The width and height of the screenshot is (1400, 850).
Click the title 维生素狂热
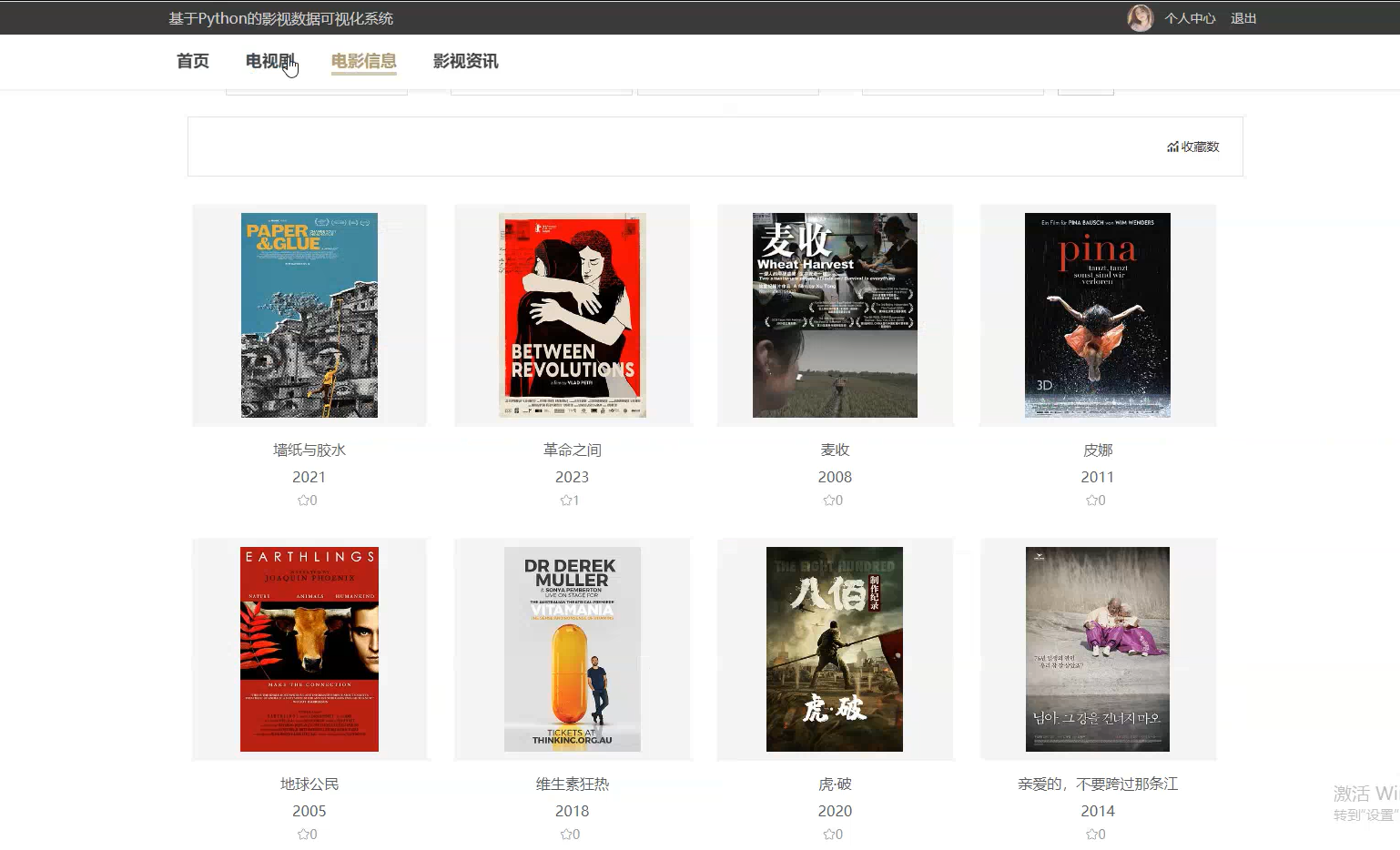[573, 784]
